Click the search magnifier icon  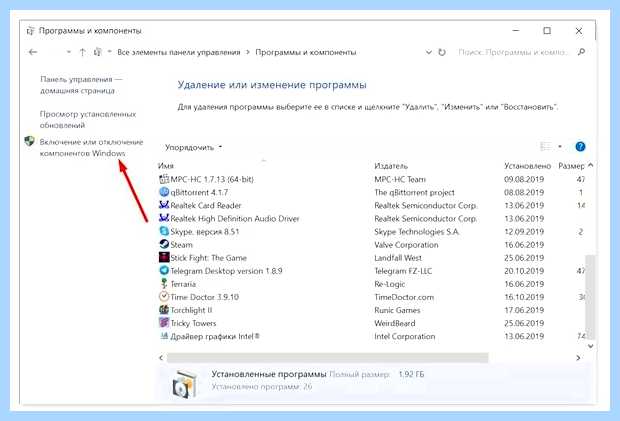(x=581, y=52)
